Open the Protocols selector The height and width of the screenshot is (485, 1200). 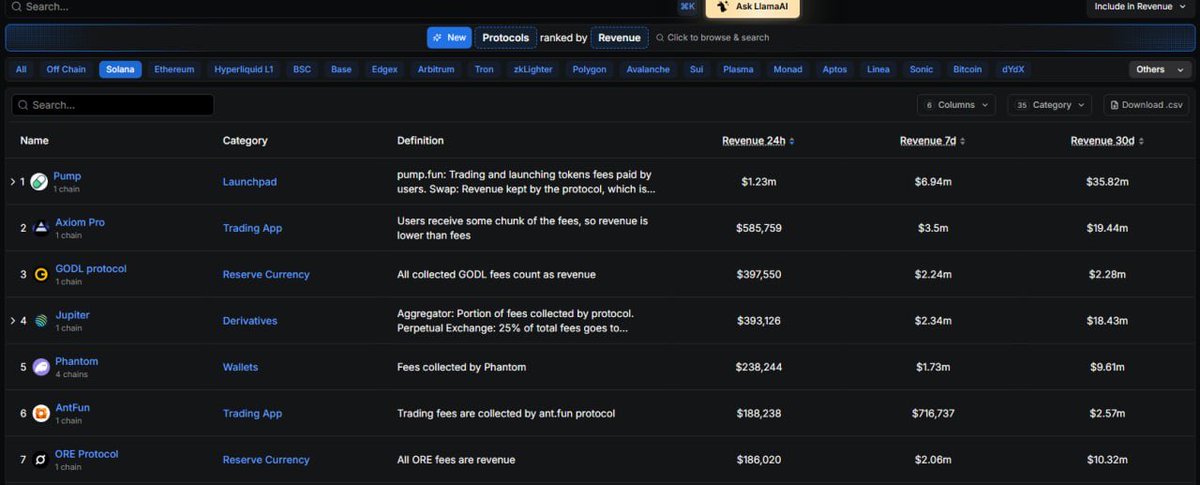pos(505,38)
